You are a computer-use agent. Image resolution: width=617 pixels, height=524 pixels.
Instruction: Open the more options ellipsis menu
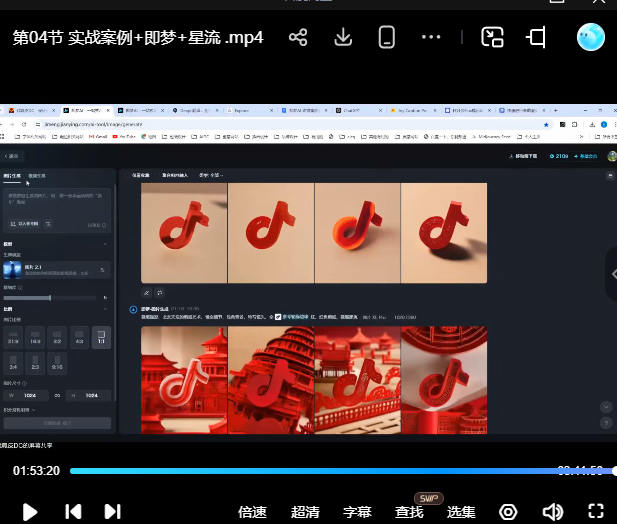(431, 38)
